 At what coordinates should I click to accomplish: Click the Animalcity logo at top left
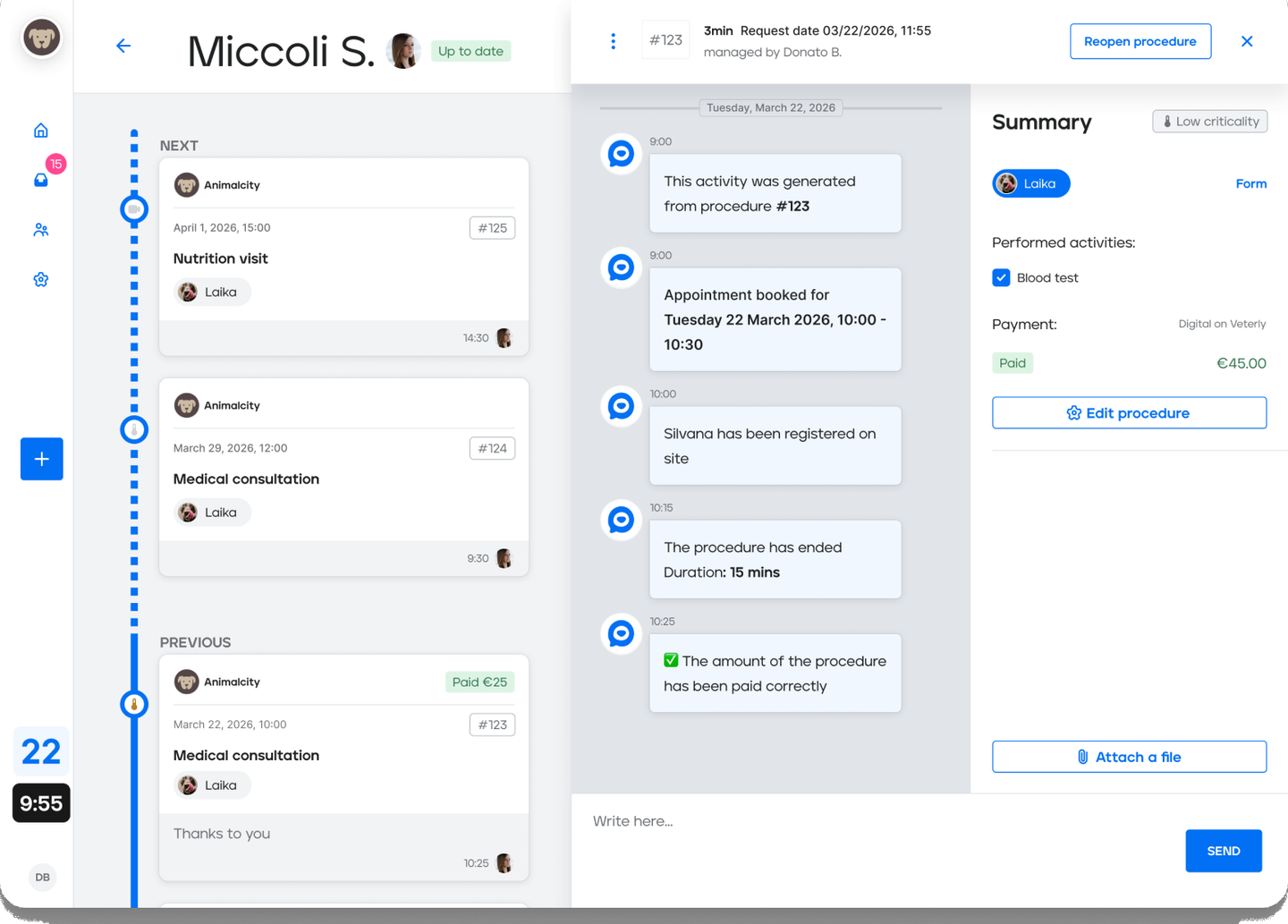pyautogui.click(x=42, y=38)
